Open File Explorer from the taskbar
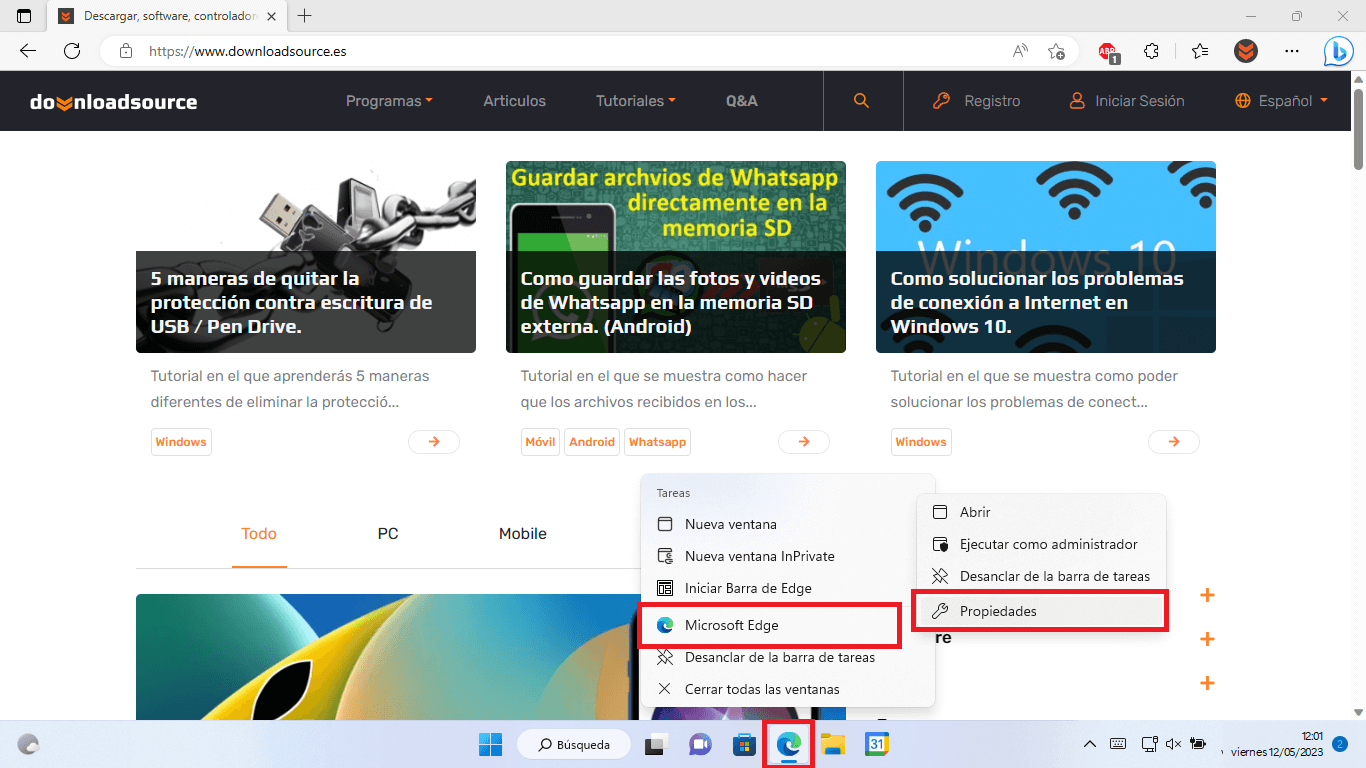The image size is (1366, 768). [833, 744]
